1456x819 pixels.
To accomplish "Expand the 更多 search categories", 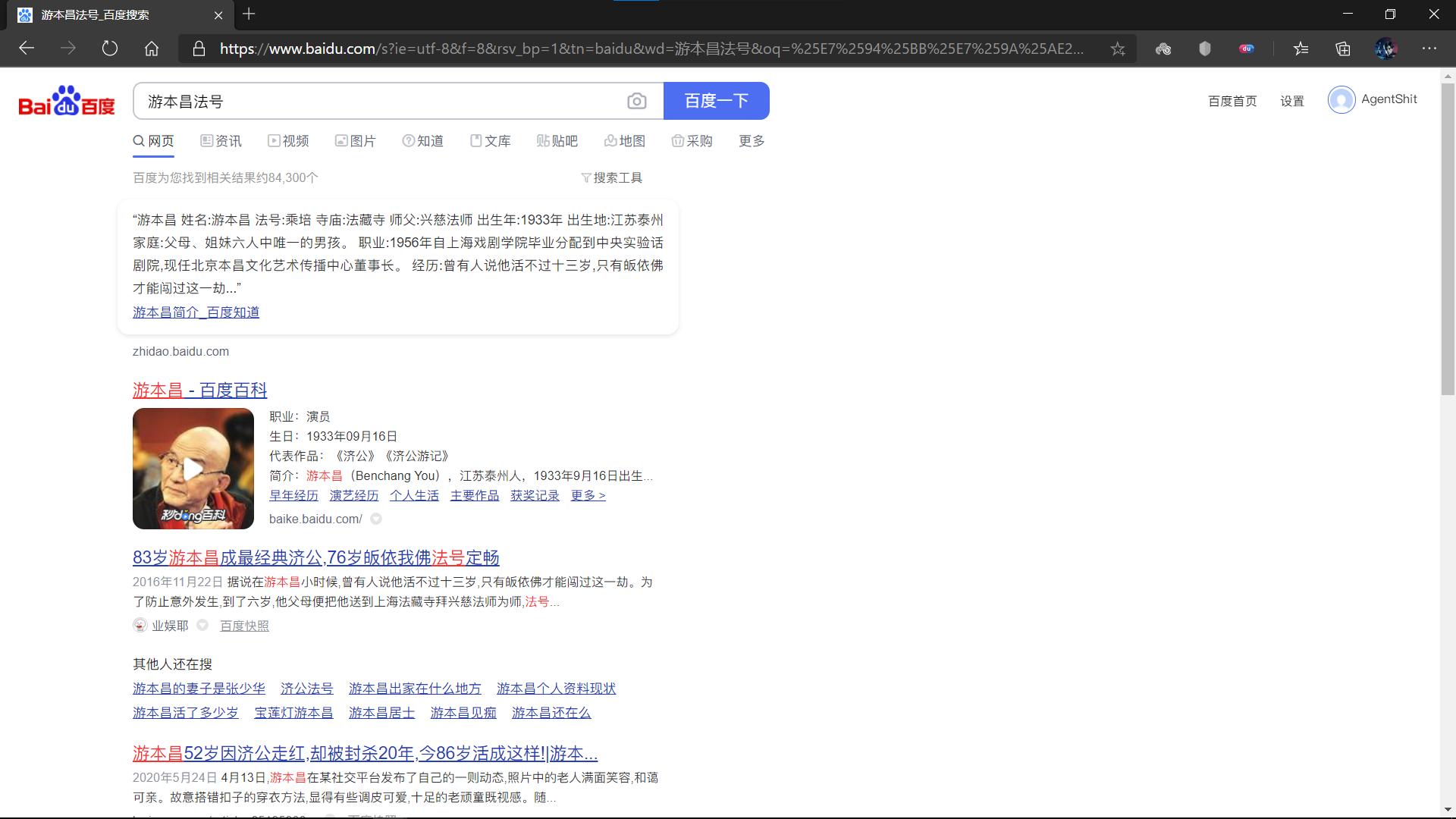I will pyautogui.click(x=751, y=141).
